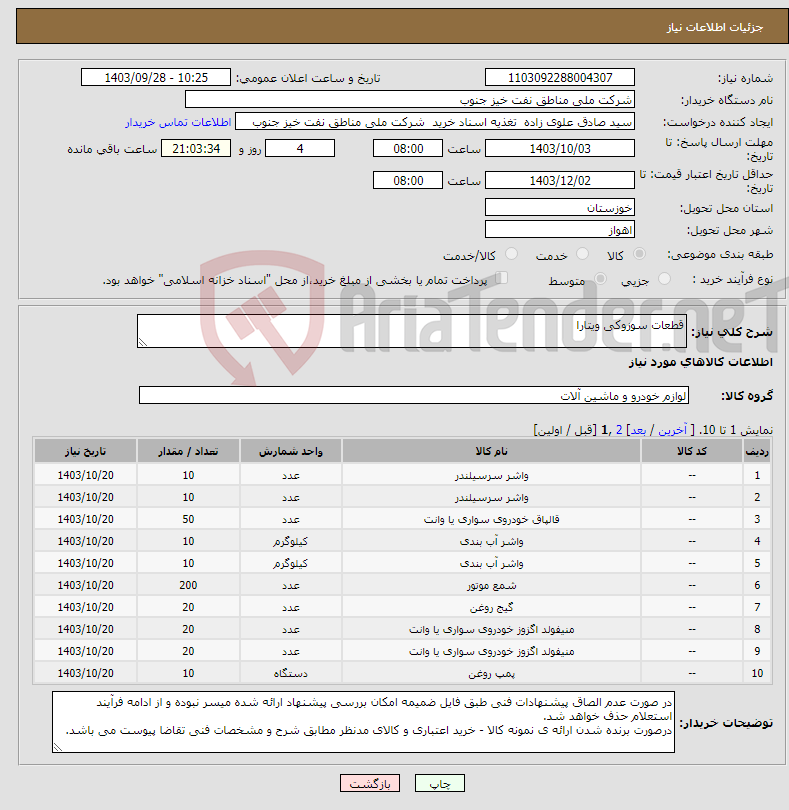The height and width of the screenshot is (810, 789).
Task: Click quantity 200 in the شمع موتور row
Action: point(188,585)
